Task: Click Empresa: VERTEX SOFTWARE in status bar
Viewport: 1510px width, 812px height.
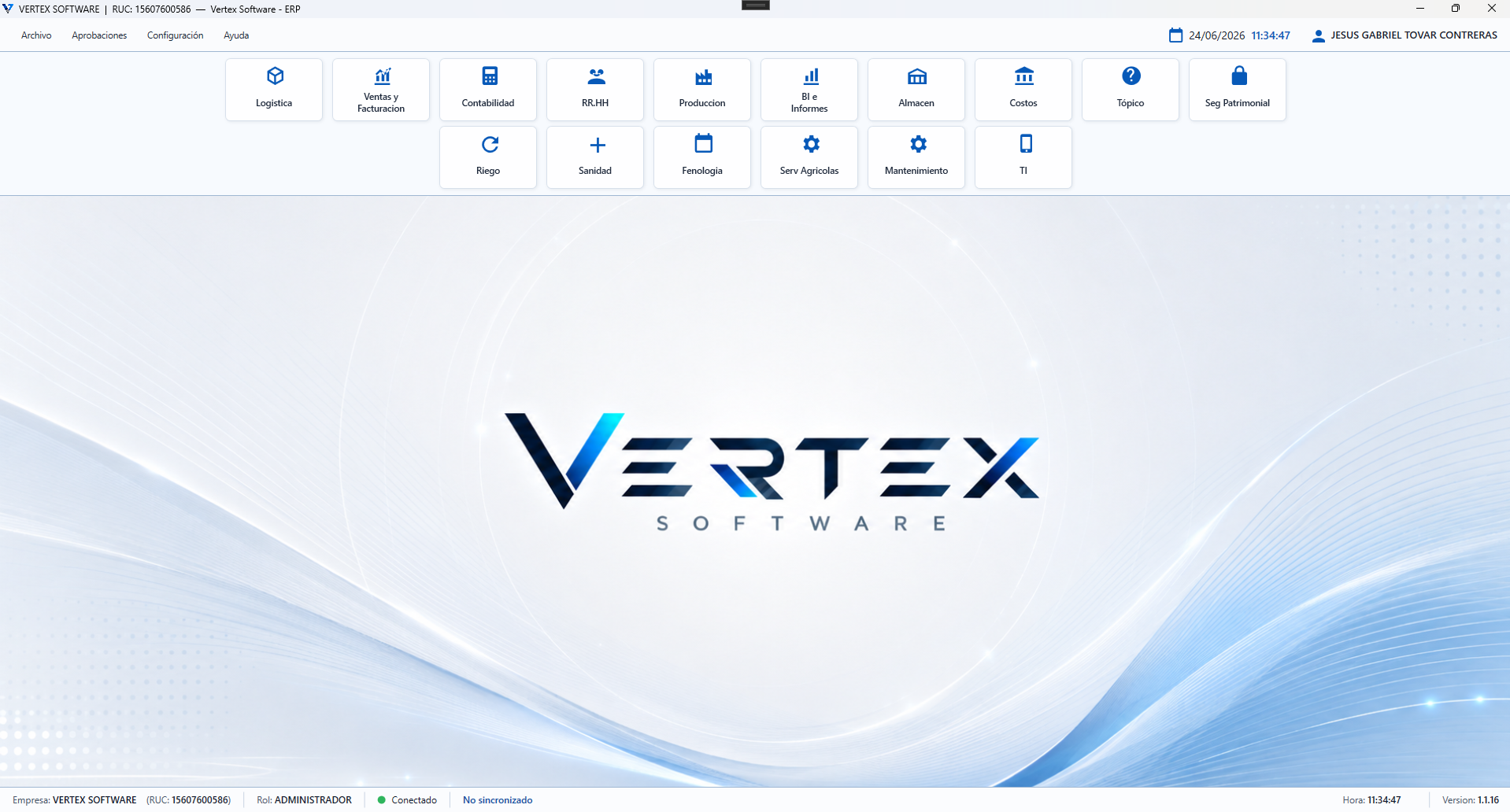Action: pyautogui.click(x=75, y=800)
